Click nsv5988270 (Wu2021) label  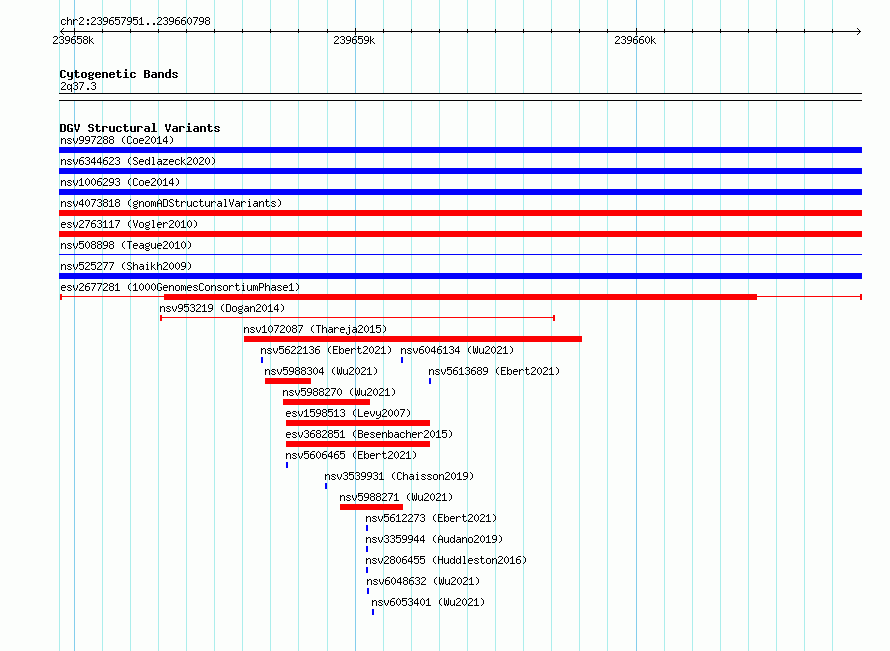[339, 392]
